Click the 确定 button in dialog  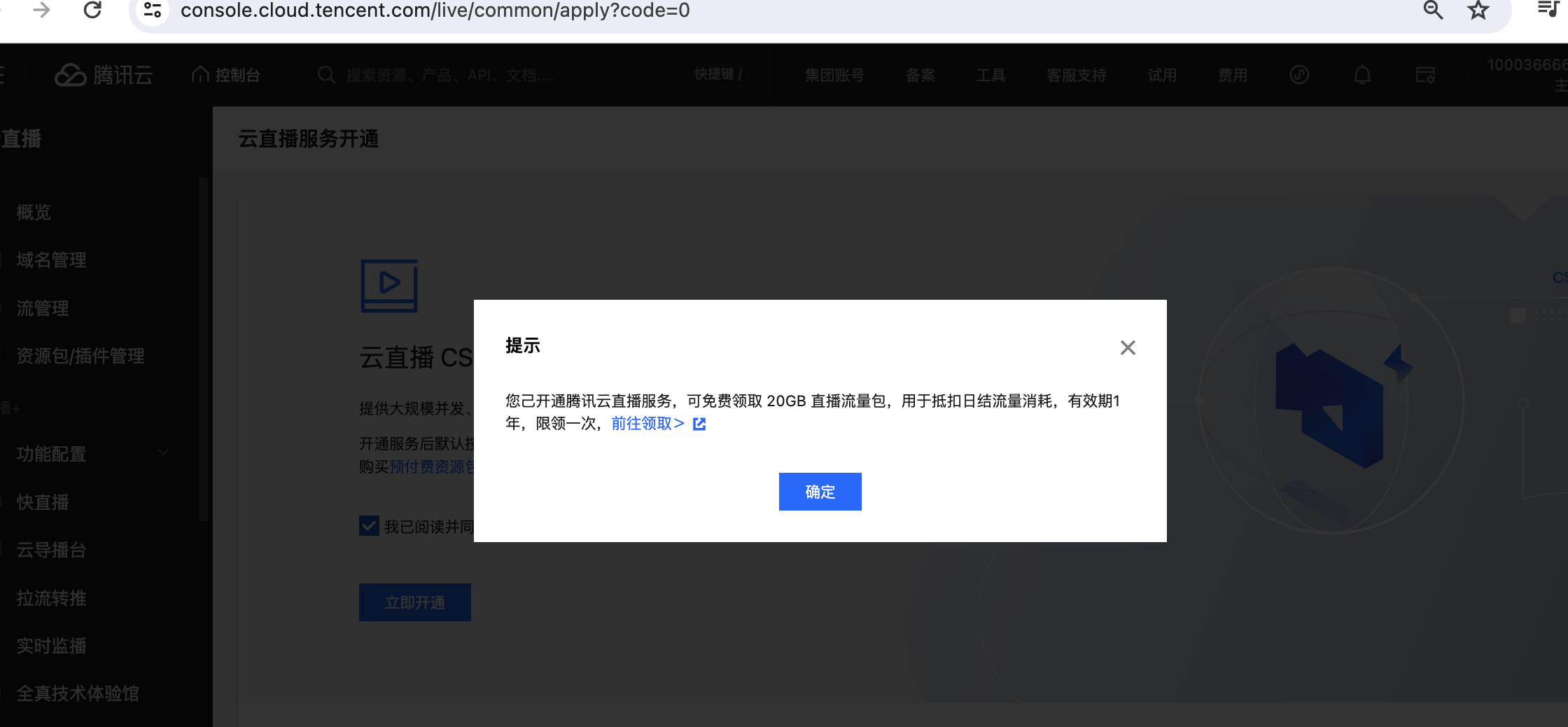tap(820, 492)
